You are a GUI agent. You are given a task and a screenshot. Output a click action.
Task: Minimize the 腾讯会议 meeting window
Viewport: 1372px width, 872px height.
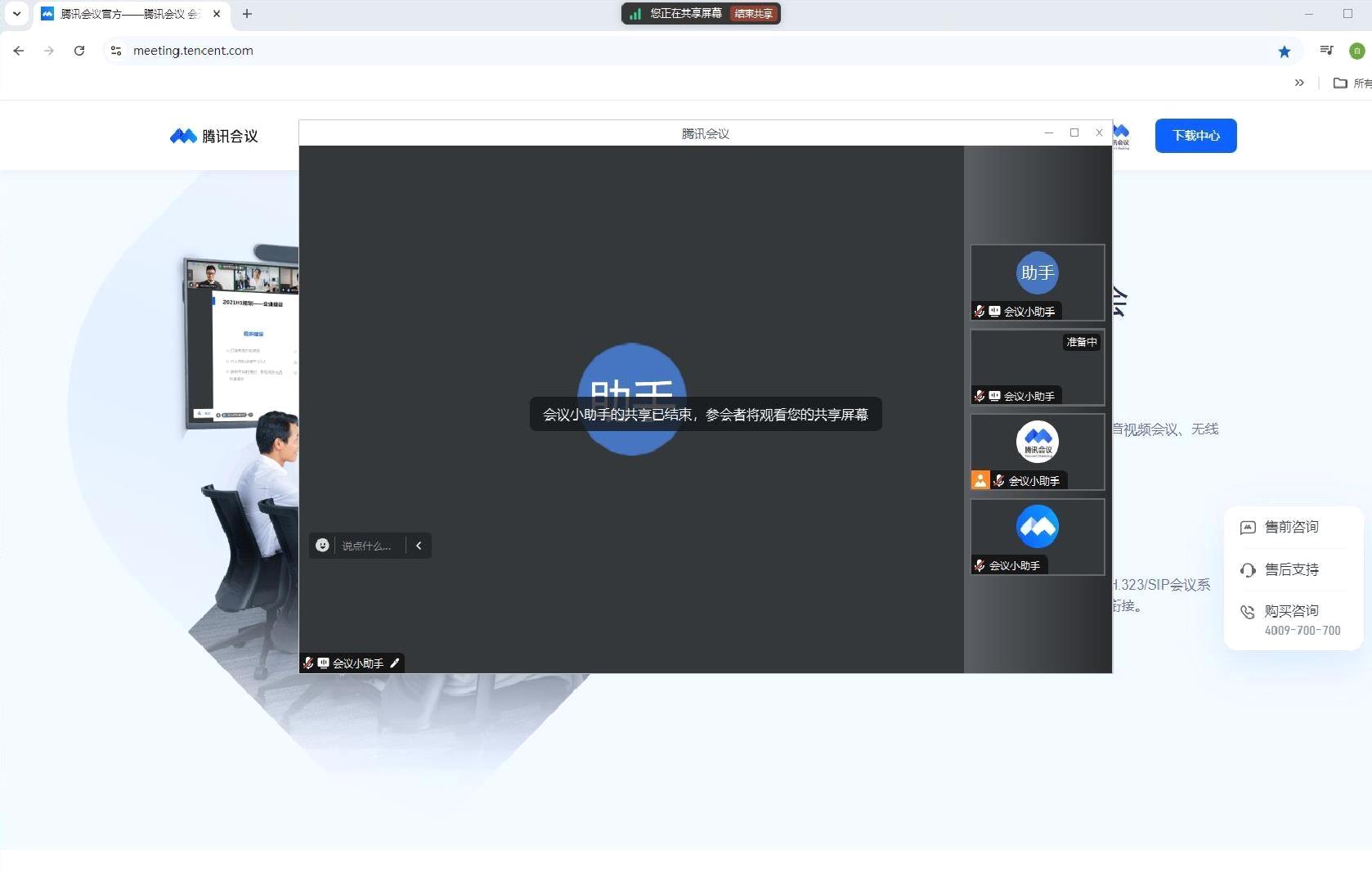tap(1048, 133)
